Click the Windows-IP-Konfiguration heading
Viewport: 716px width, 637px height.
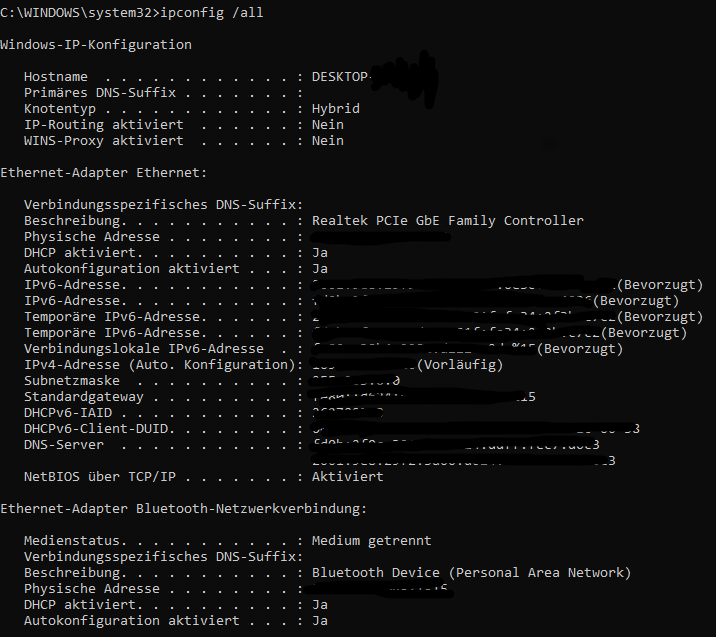pos(96,45)
